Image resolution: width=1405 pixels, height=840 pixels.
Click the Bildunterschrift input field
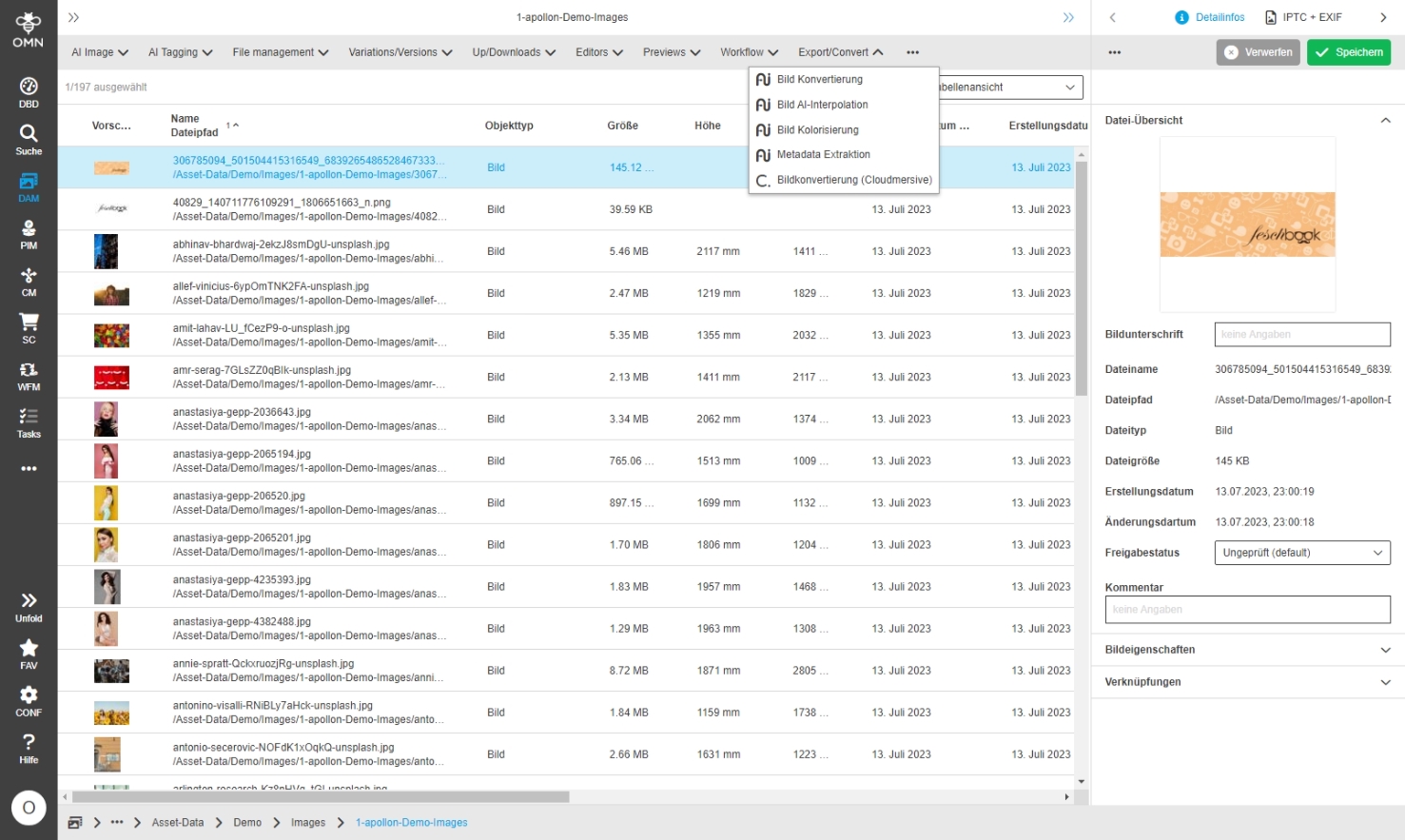pos(1301,335)
